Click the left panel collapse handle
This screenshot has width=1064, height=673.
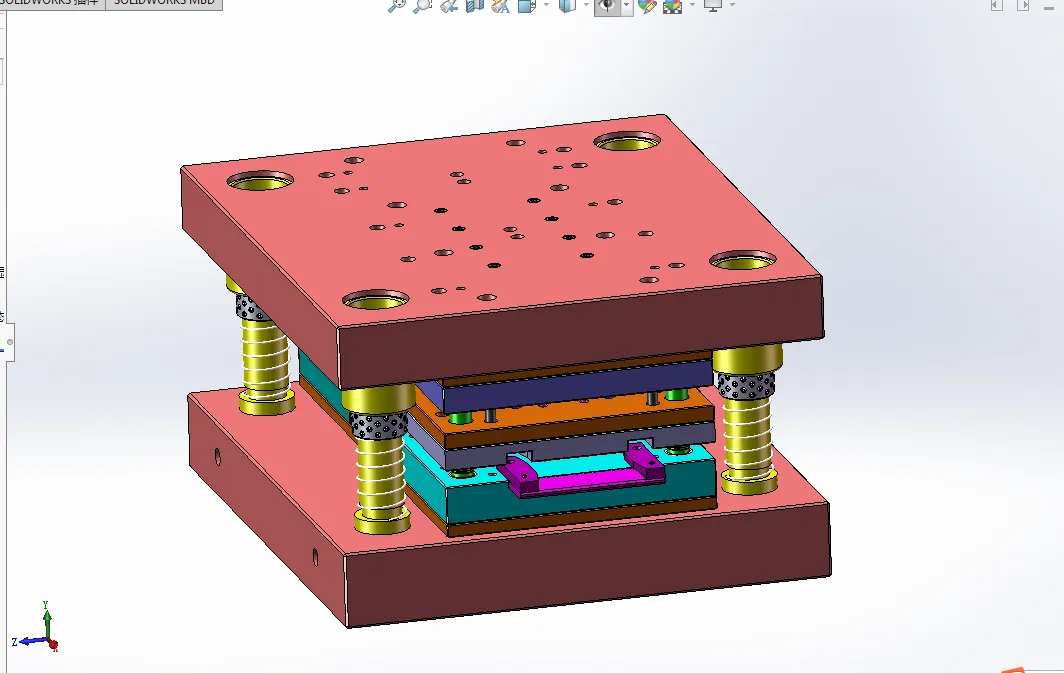[x=10, y=342]
